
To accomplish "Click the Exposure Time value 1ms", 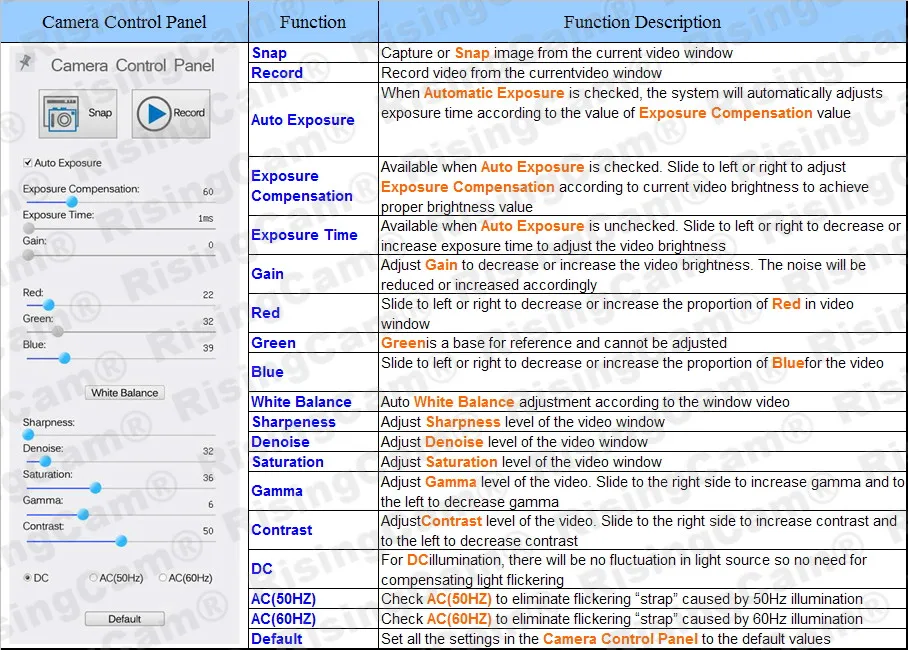I will [x=206, y=218].
